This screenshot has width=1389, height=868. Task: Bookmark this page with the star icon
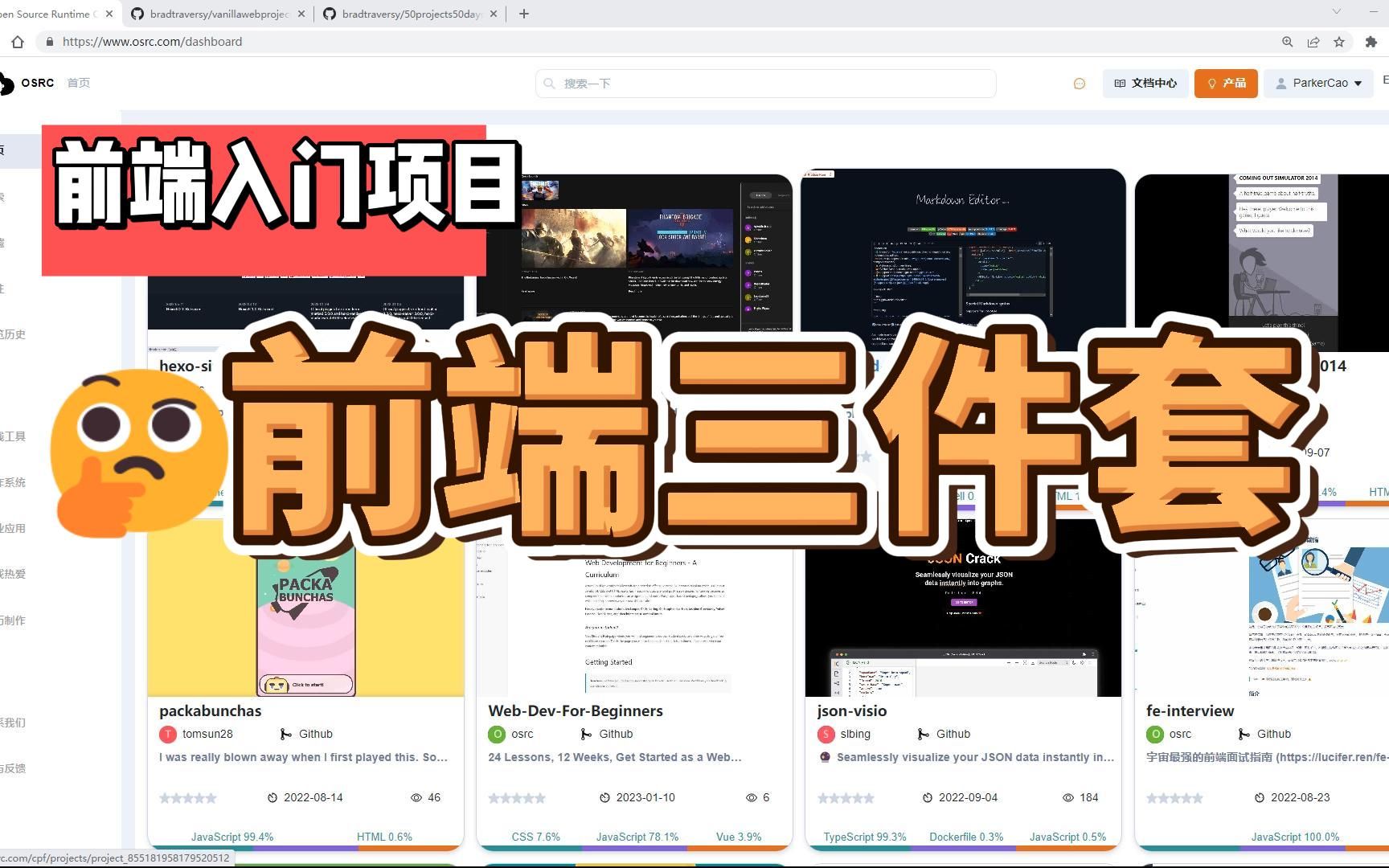click(1339, 42)
